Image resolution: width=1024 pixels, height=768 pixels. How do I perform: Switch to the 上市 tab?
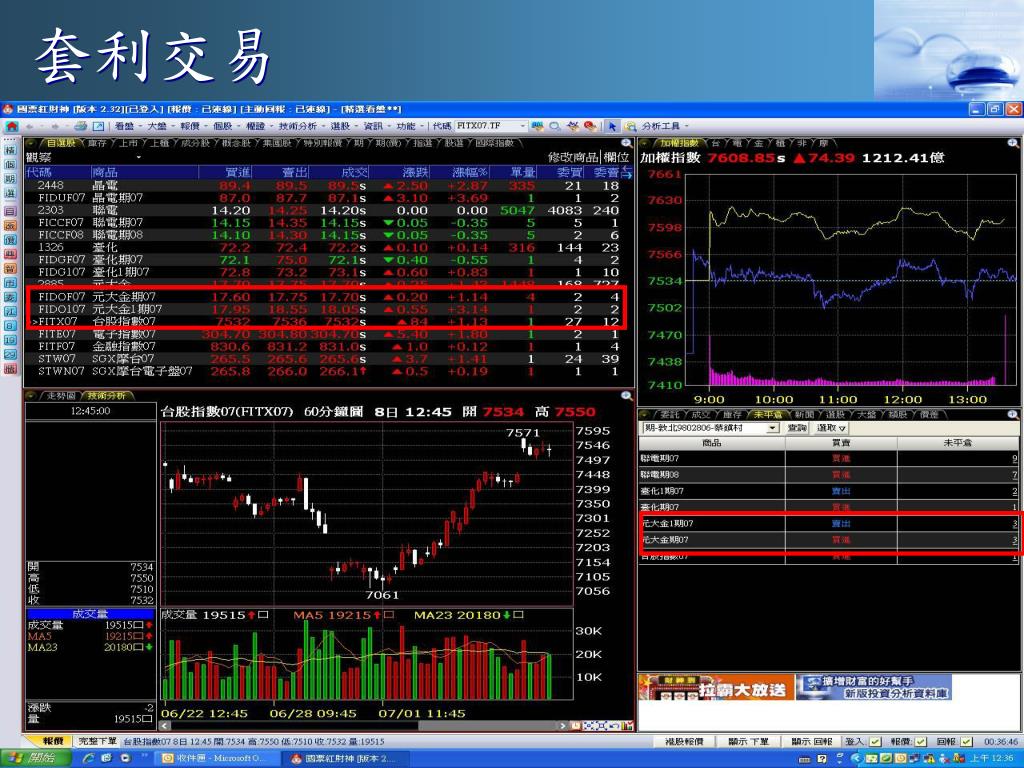(129, 143)
